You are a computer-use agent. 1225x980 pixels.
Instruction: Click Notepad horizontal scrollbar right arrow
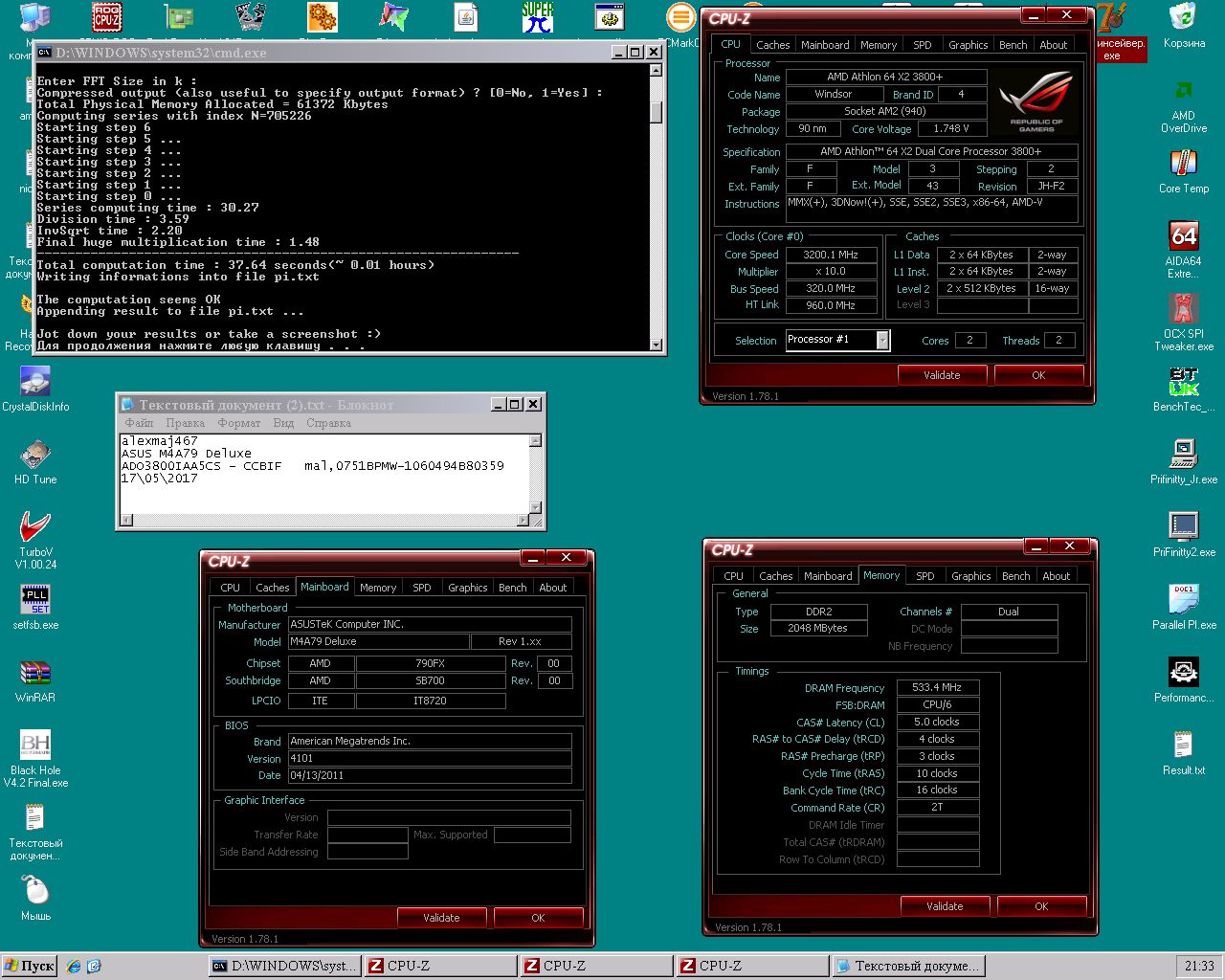click(523, 520)
